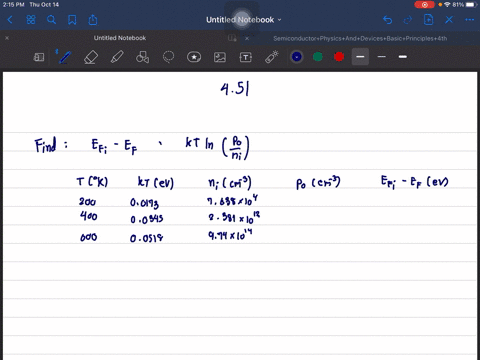Select the Pen tool
Screen dimensions: 480x360
pyautogui.click(x=64, y=57)
